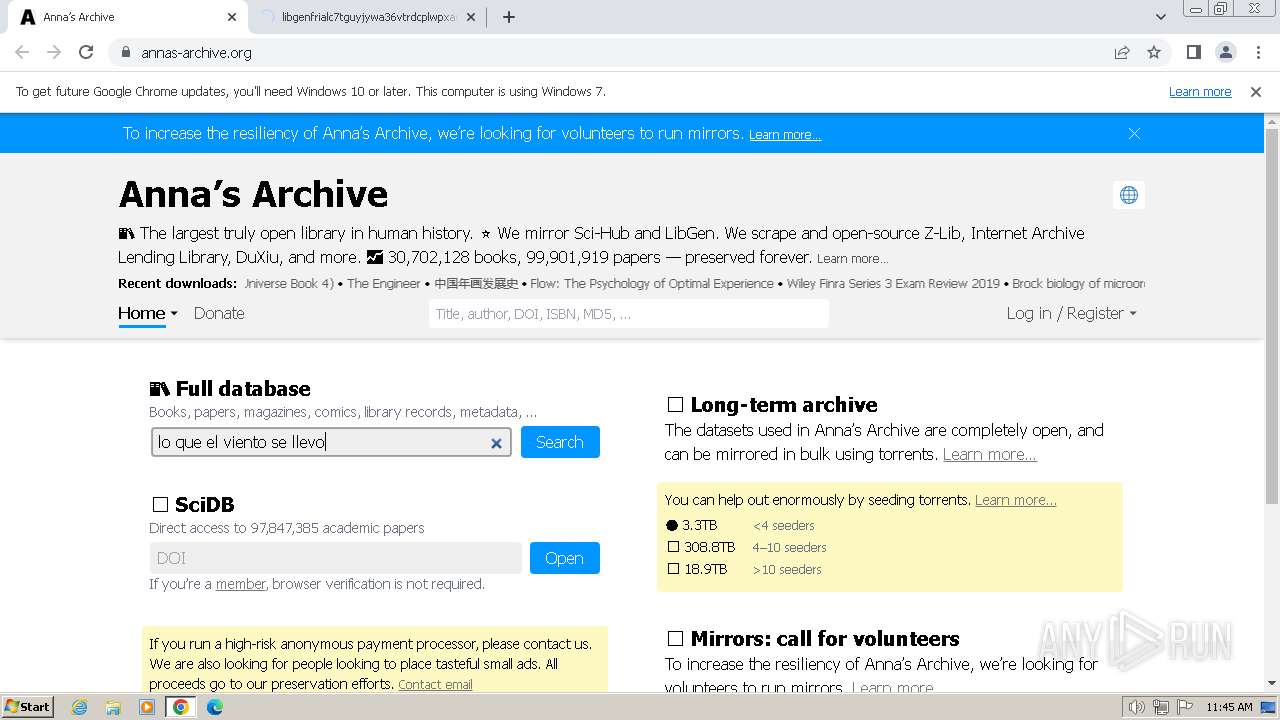
Task: Clear the full database search text
Action: tap(496, 443)
